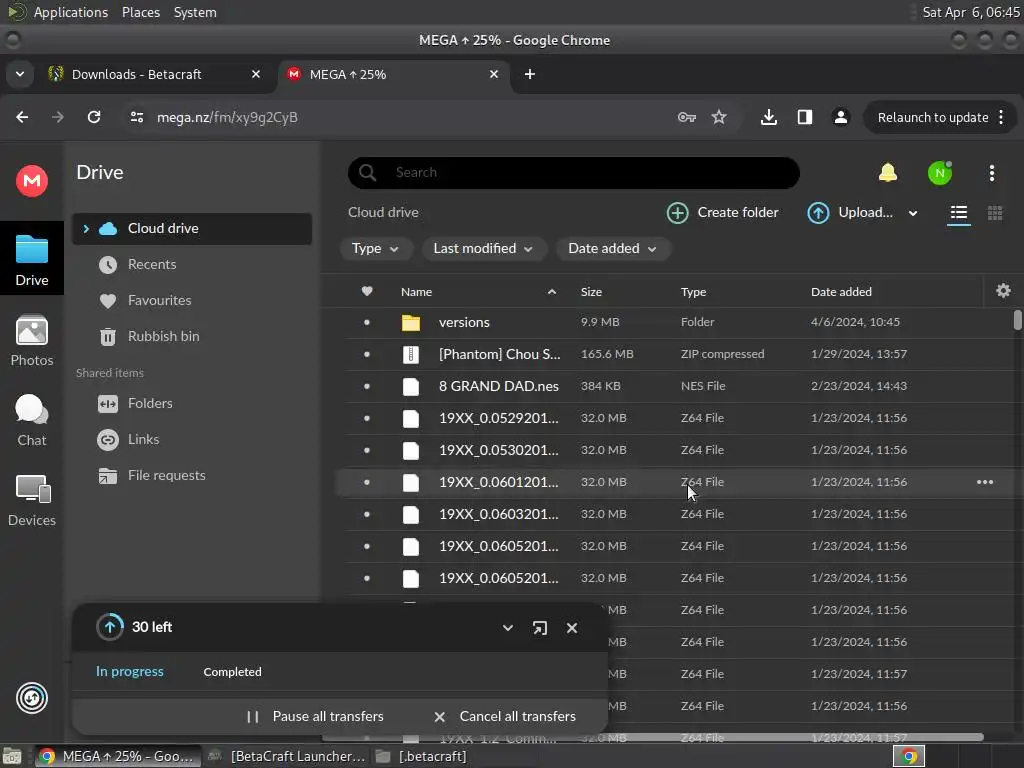Image resolution: width=1024 pixels, height=768 pixels.
Task: Collapse transfers widget with chevron
Action: coord(507,628)
